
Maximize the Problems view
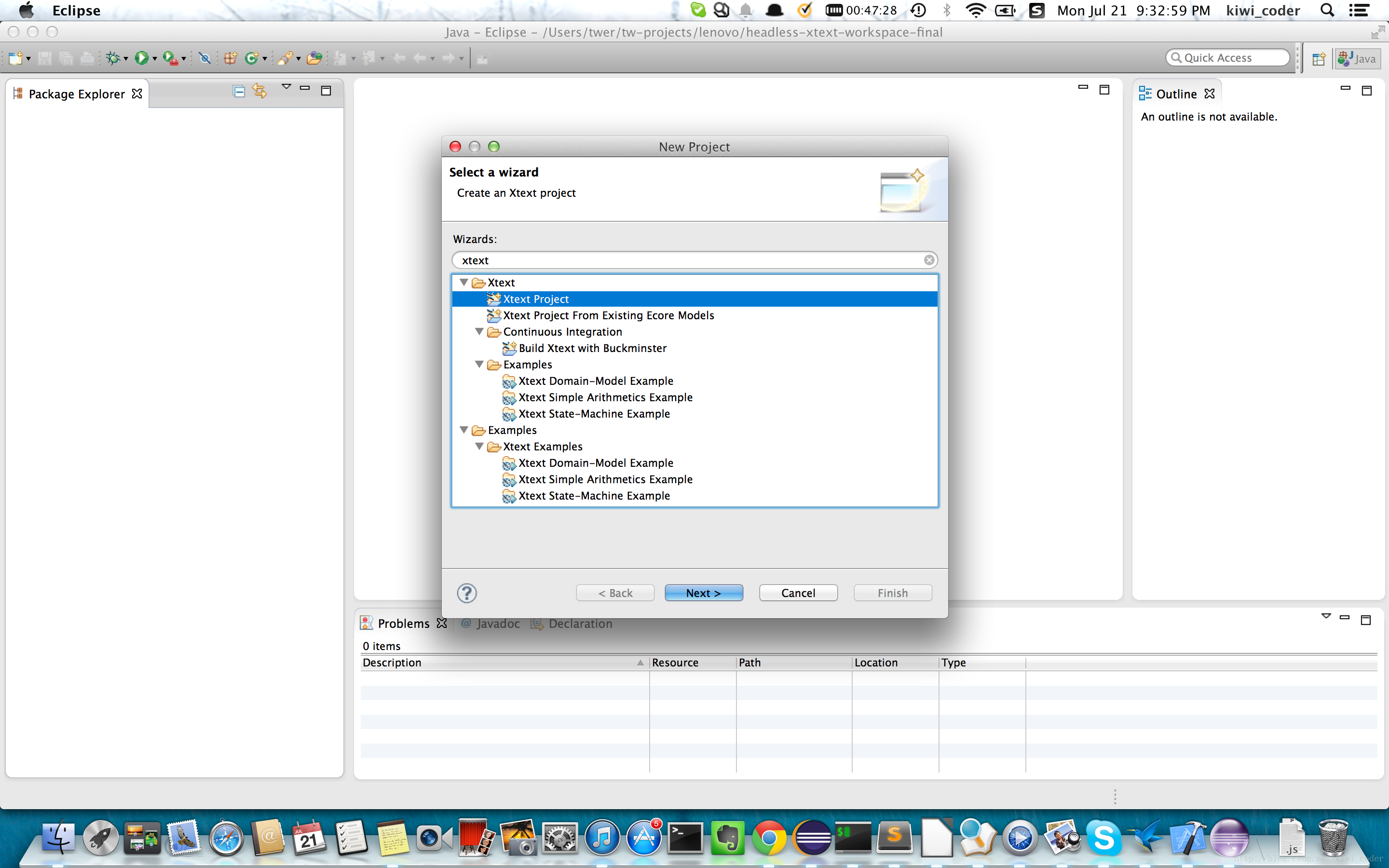[1366, 620]
